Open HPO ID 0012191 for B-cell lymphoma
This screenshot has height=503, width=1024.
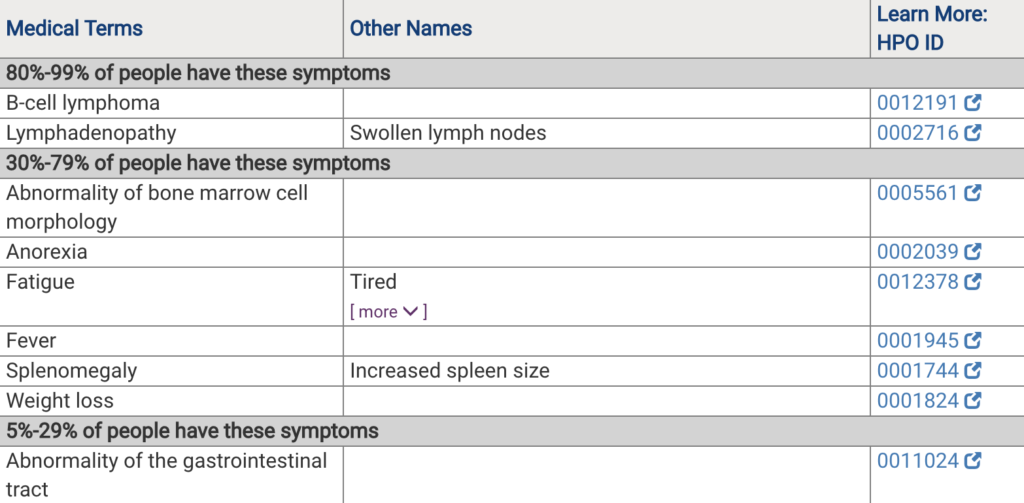[918, 103]
